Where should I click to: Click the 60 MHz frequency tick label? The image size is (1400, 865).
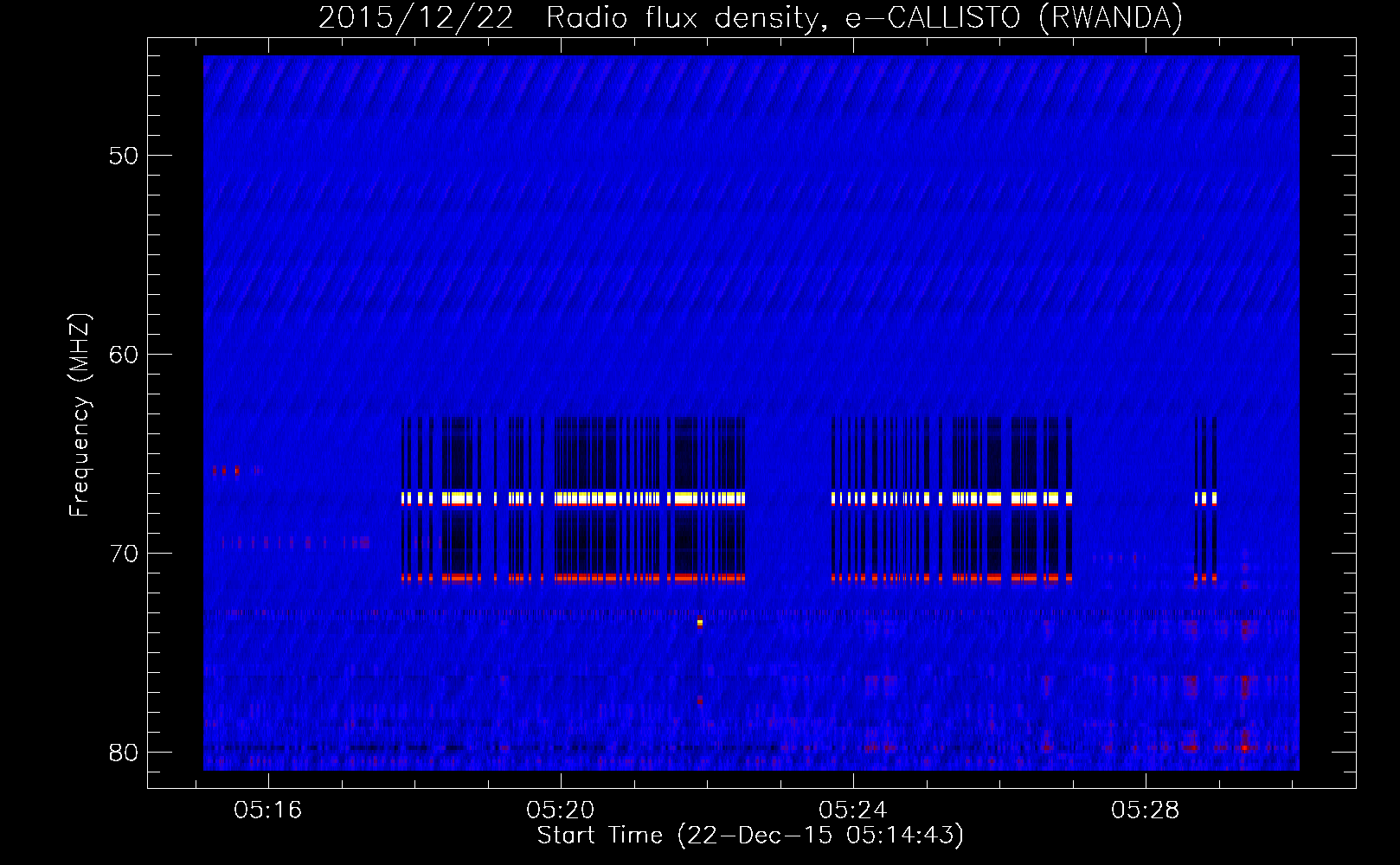click(x=125, y=355)
